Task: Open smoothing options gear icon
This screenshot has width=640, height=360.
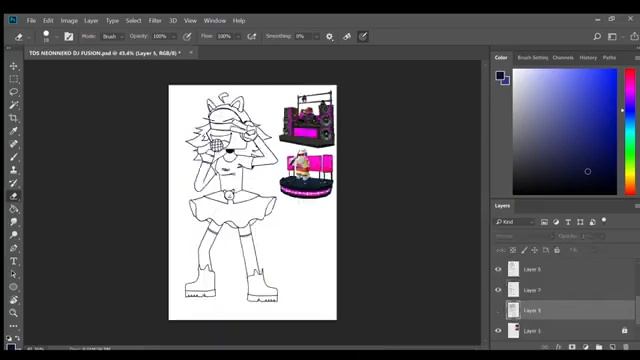Action: coord(329,37)
